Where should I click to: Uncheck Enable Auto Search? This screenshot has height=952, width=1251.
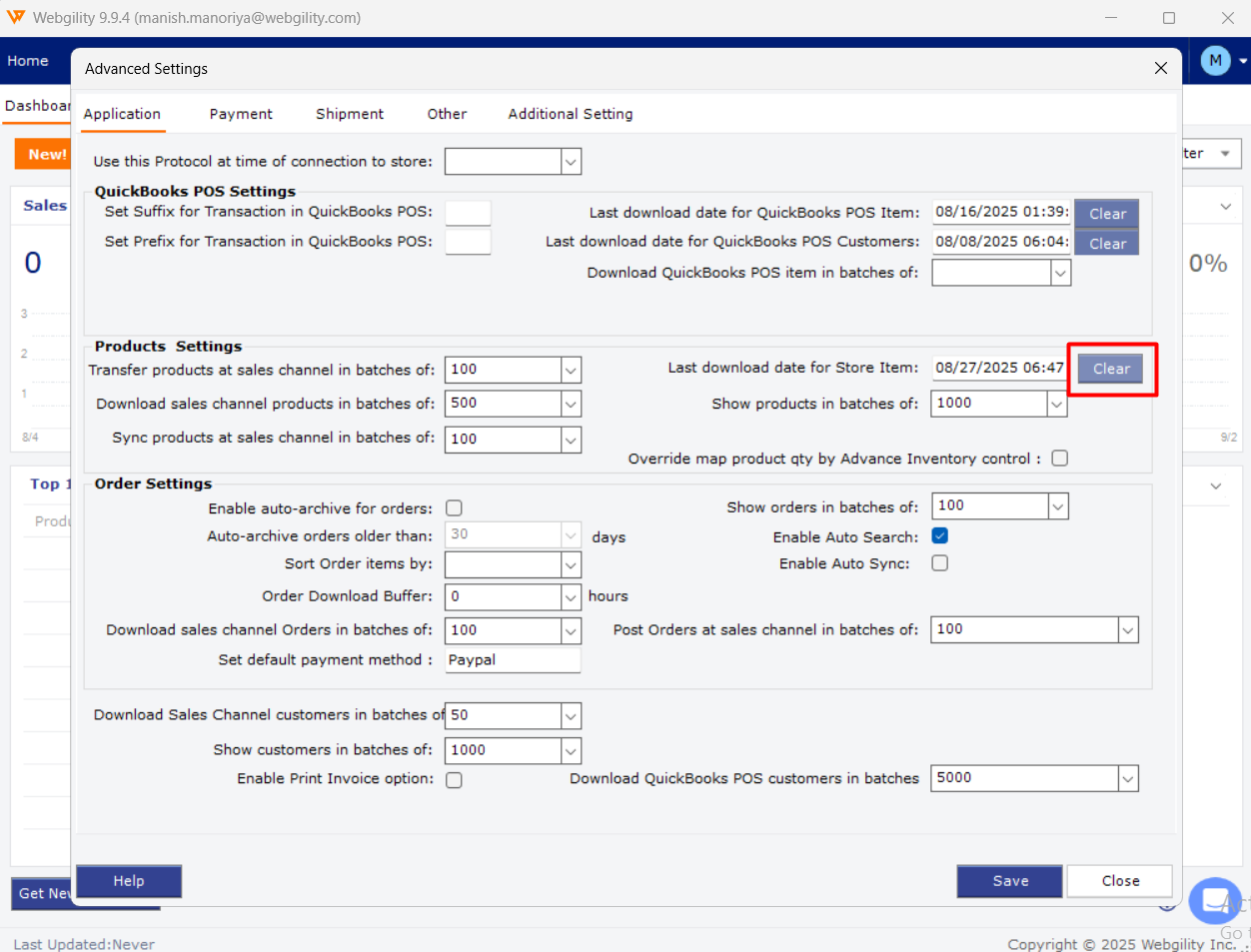[x=939, y=536]
